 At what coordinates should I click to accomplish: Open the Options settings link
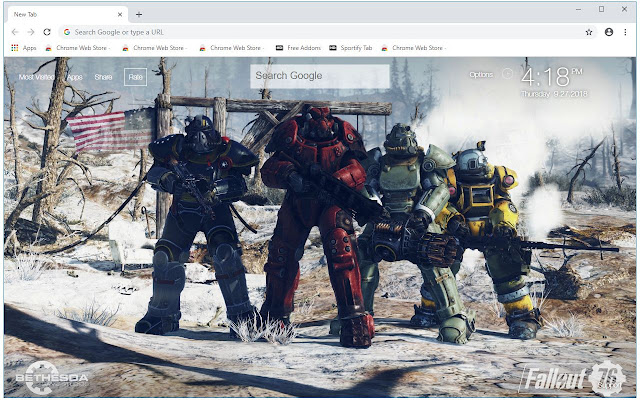pyautogui.click(x=481, y=74)
